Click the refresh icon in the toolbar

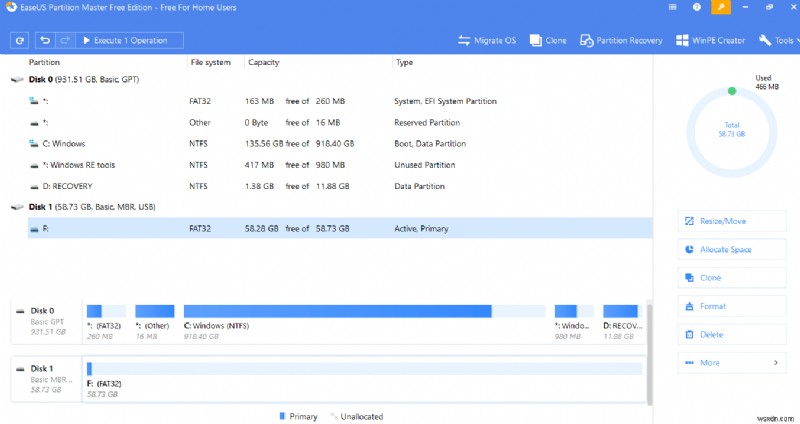[x=19, y=41]
